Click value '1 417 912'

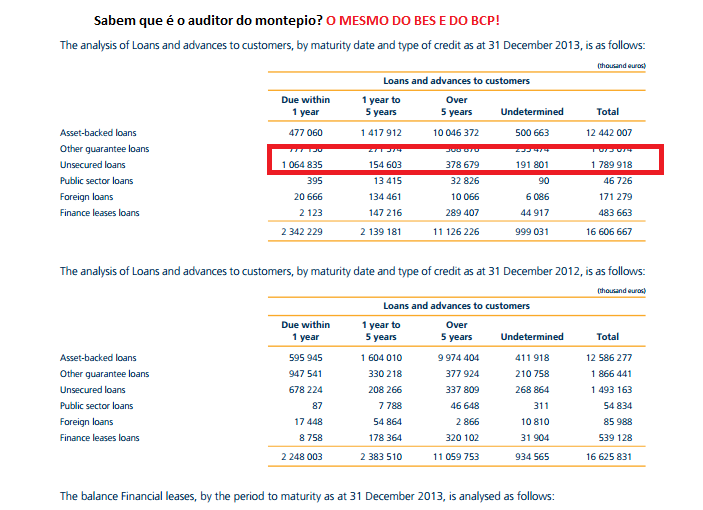point(381,133)
